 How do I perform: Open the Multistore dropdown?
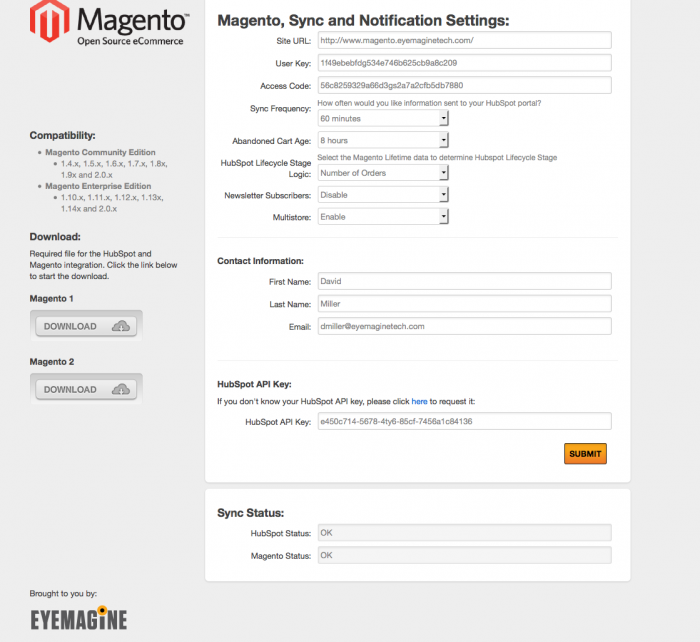click(x=383, y=217)
